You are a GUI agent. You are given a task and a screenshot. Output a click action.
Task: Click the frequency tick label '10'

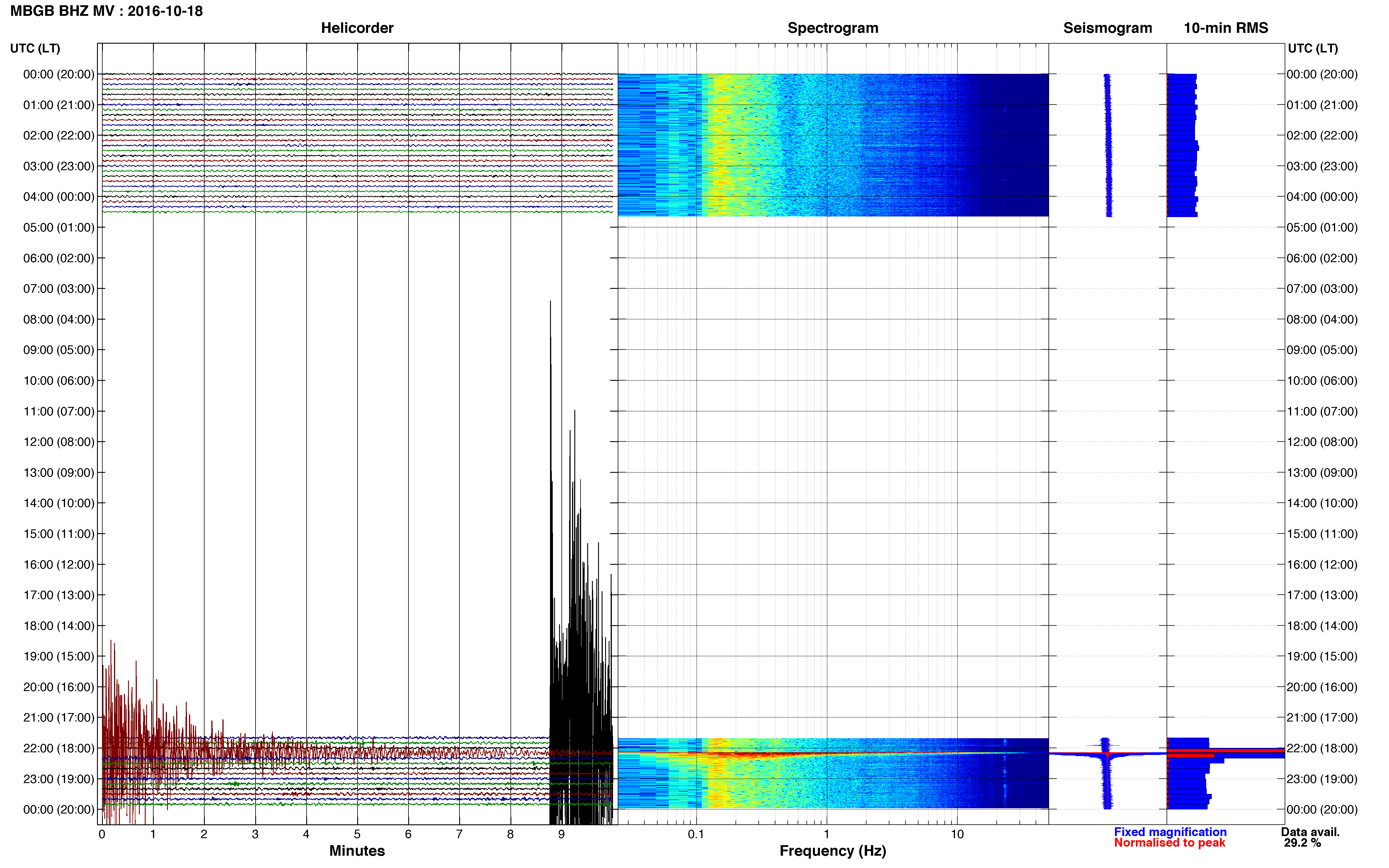point(957,834)
